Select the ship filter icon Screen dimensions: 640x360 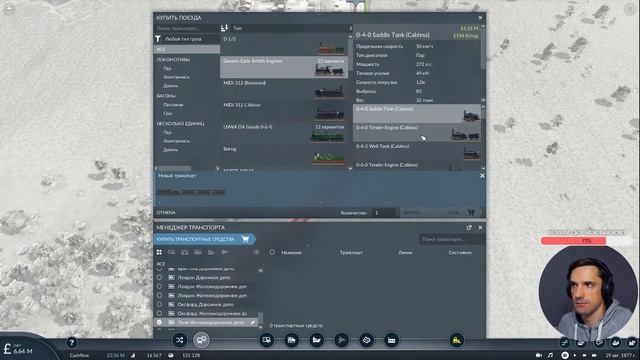tap(211, 252)
